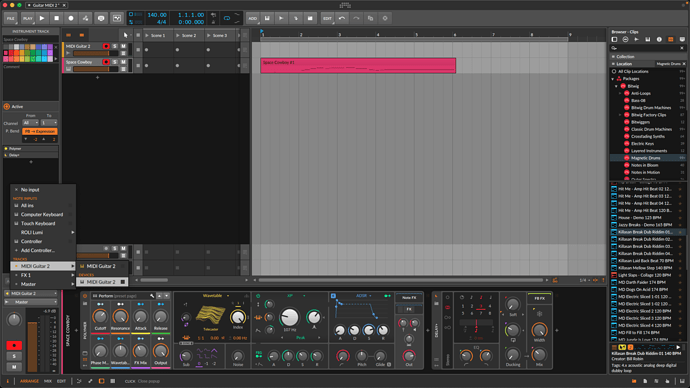Viewport: 690px width, 388px height.
Task: Open the ADSR envelope type dropdown
Action: click(x=363, y=296)
